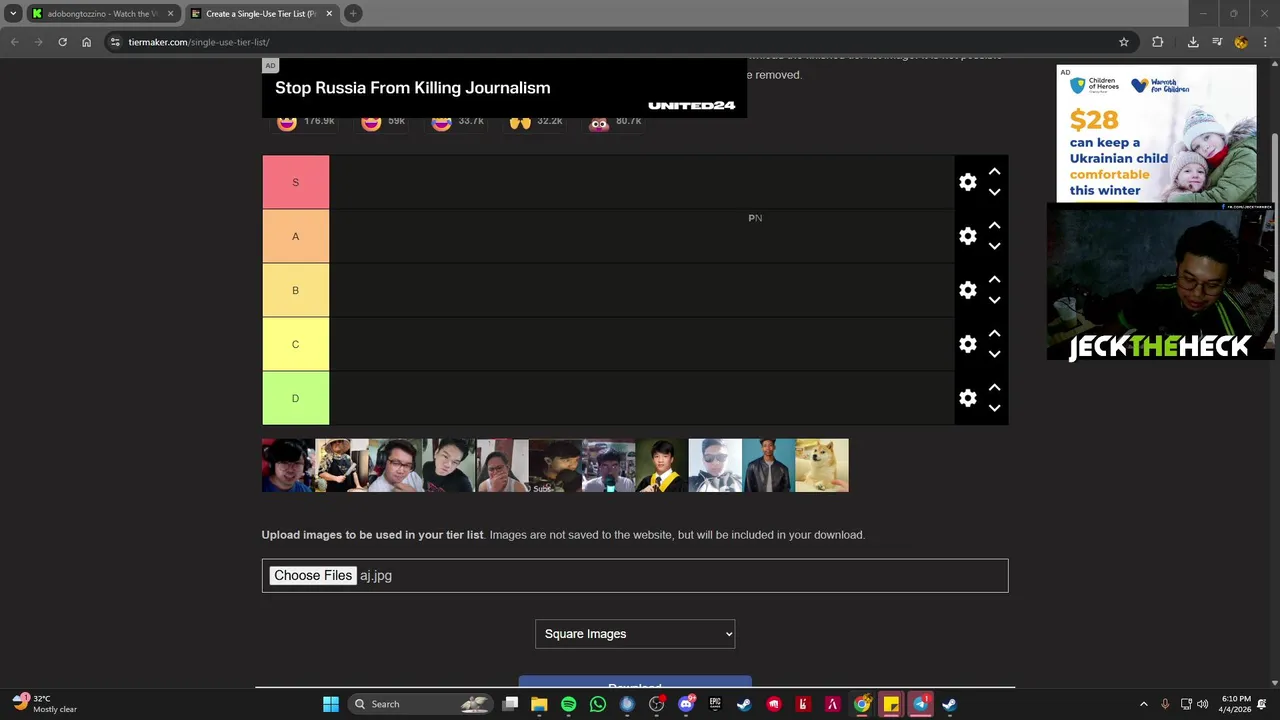
Task: Move C tier row up
Action: tap(994, 334)
